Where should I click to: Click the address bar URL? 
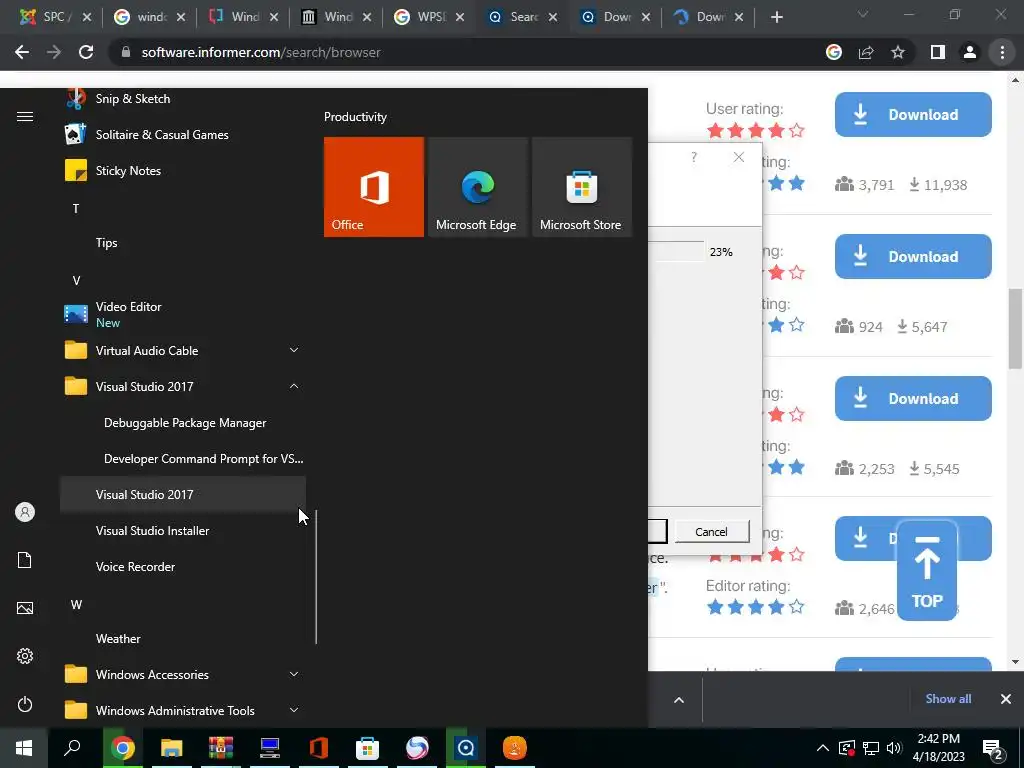click(261, 52)
